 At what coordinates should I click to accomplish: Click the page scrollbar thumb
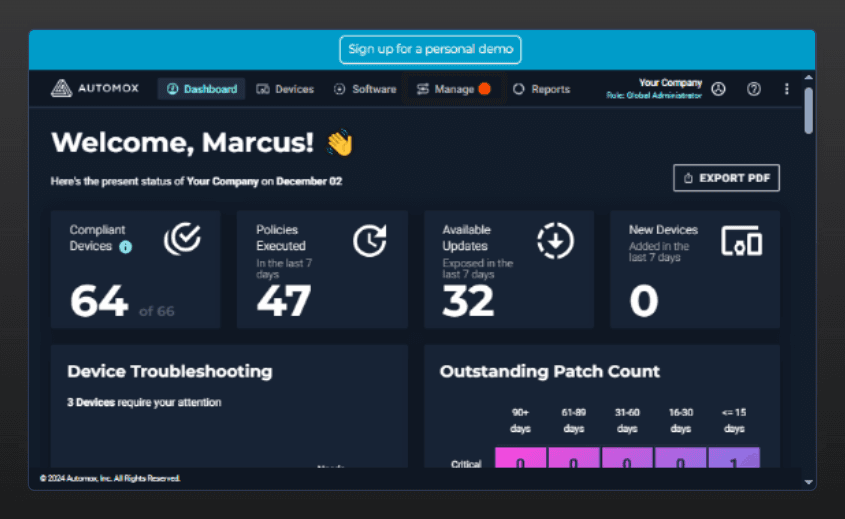808,110
